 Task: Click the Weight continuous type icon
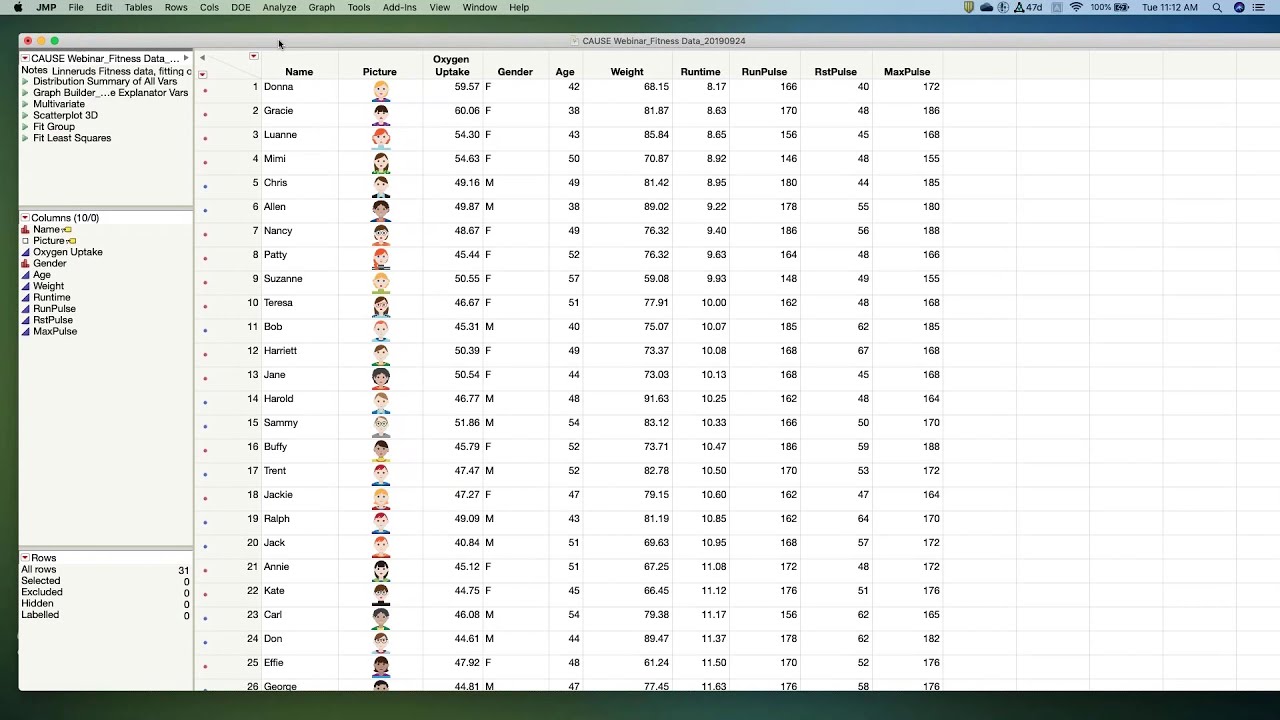[x=26, y=286]
